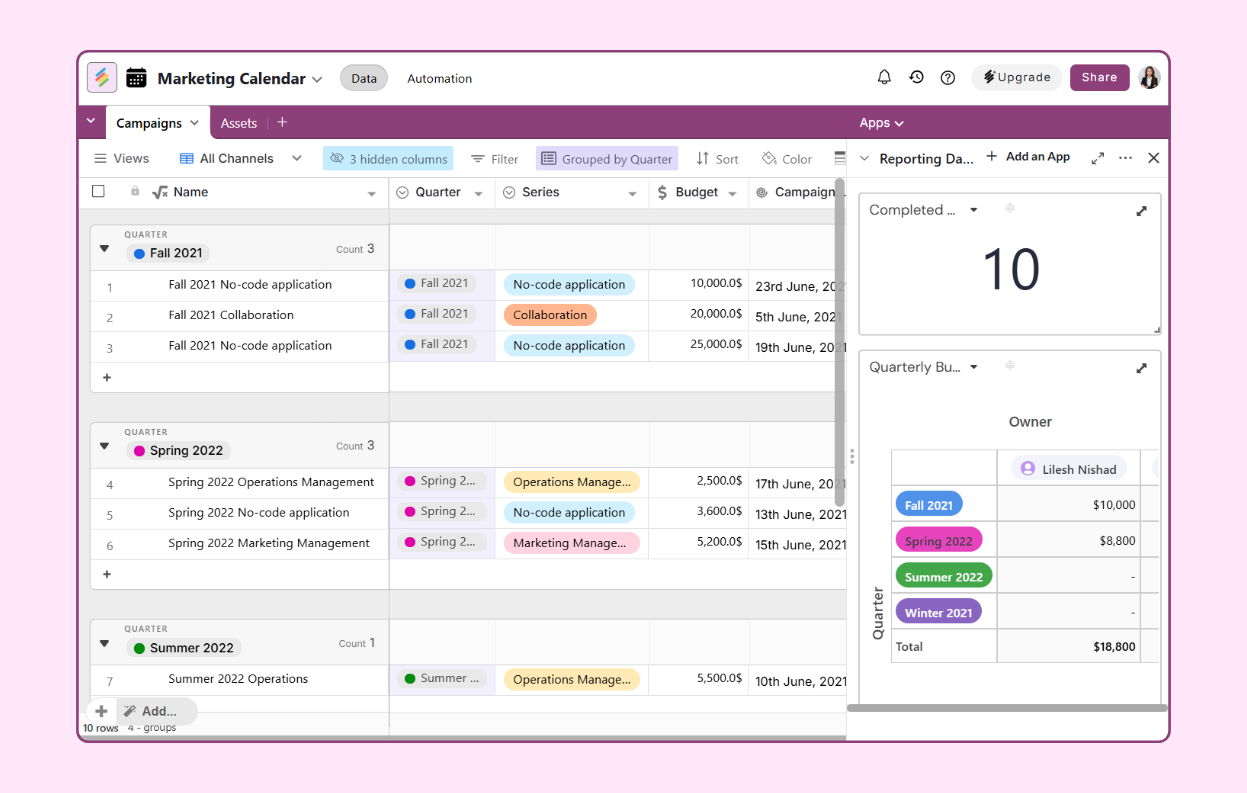1247x793 pixels.
Task: Open revision history clock icon
Action: pyautogui.click(x=916, y=77)
